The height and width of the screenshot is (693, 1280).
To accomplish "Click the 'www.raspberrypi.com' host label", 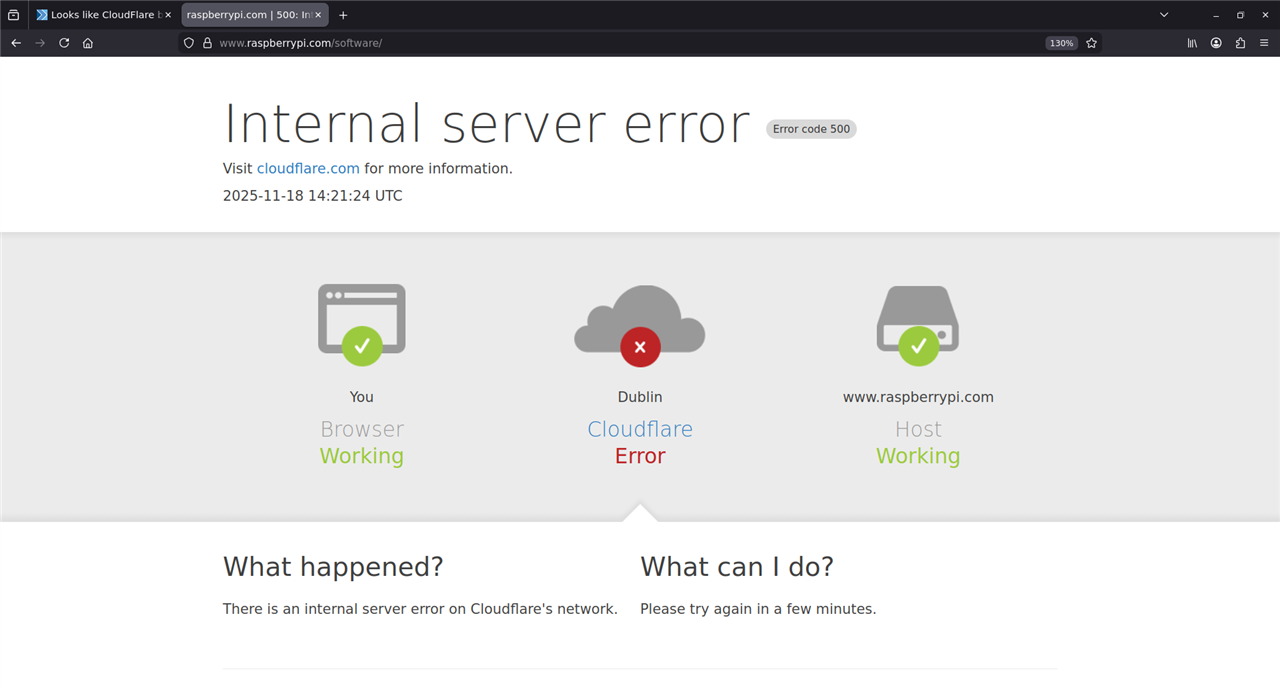I will click(918, 397).
